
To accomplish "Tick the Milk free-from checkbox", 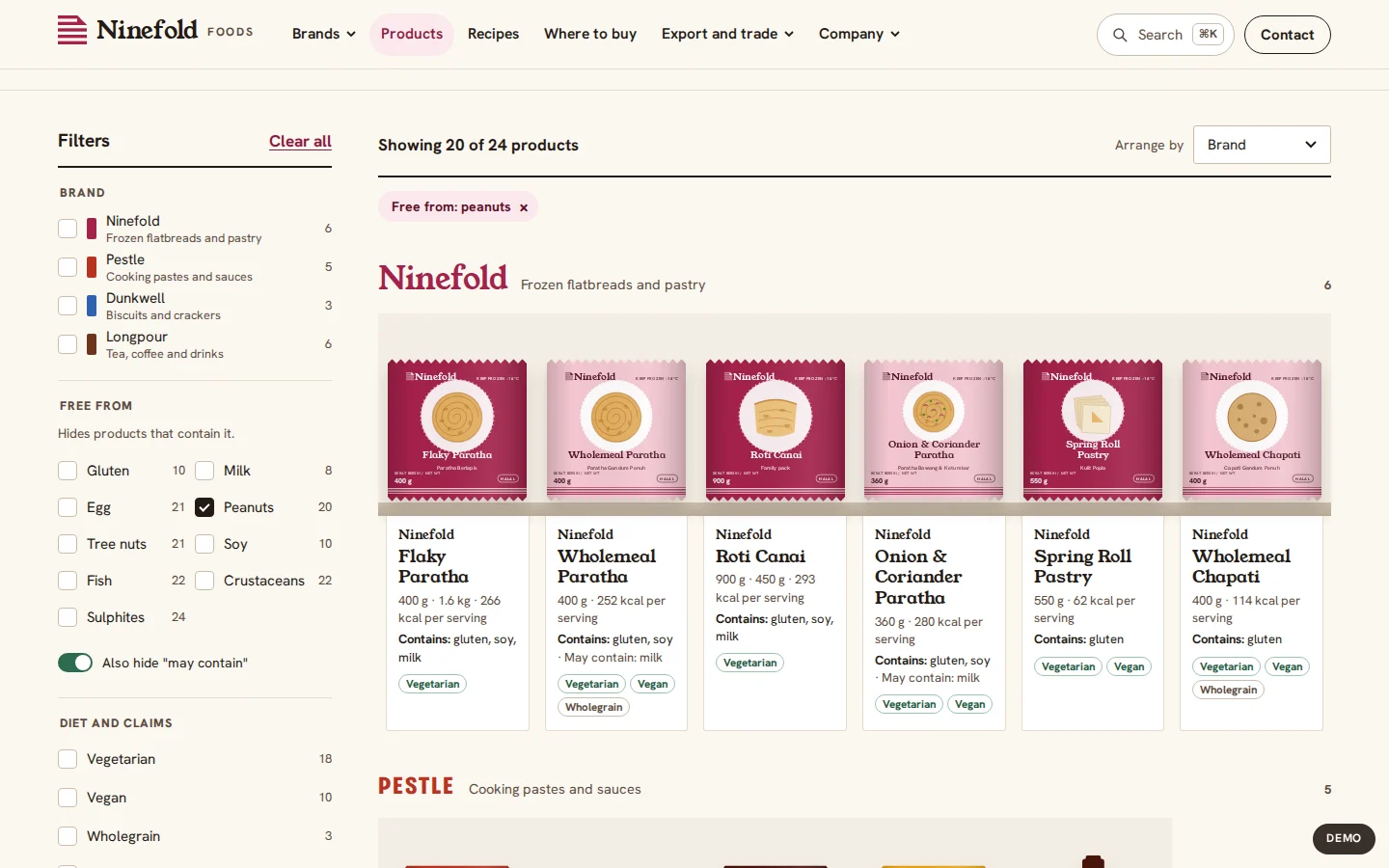I will pos(204,471).
